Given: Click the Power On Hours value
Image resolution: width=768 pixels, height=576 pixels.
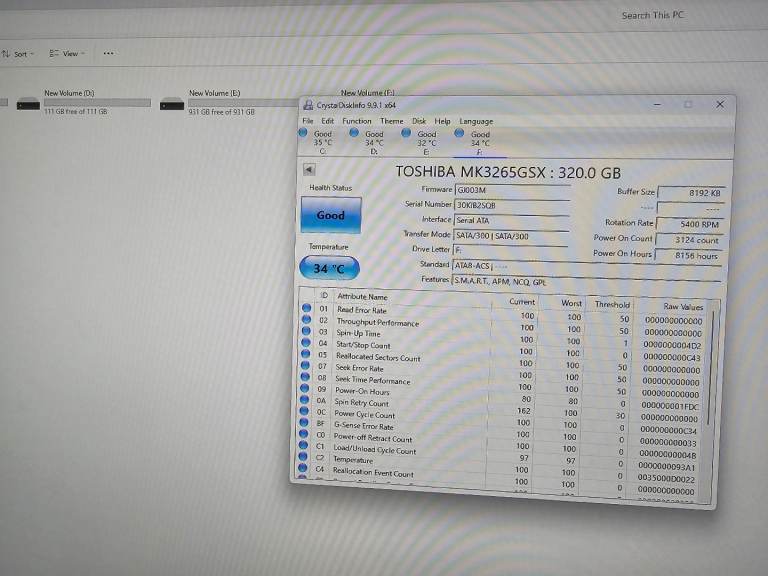Looking at the screenshot, I should point(688,256).
